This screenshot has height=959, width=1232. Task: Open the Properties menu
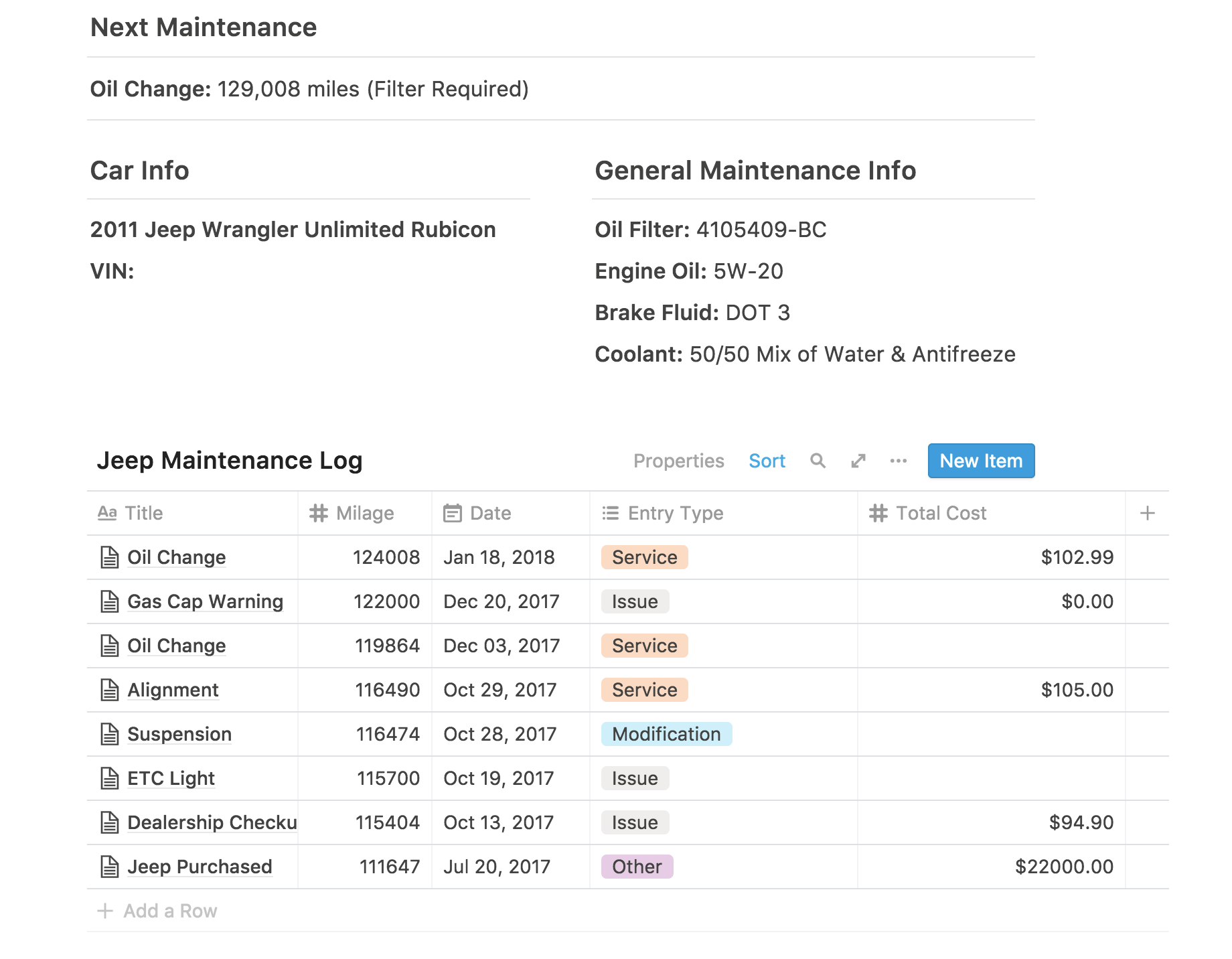coord(678,461)
